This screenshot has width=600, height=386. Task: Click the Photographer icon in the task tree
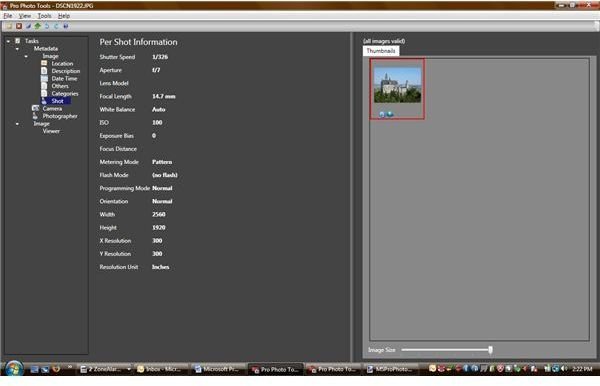[35, 116]
